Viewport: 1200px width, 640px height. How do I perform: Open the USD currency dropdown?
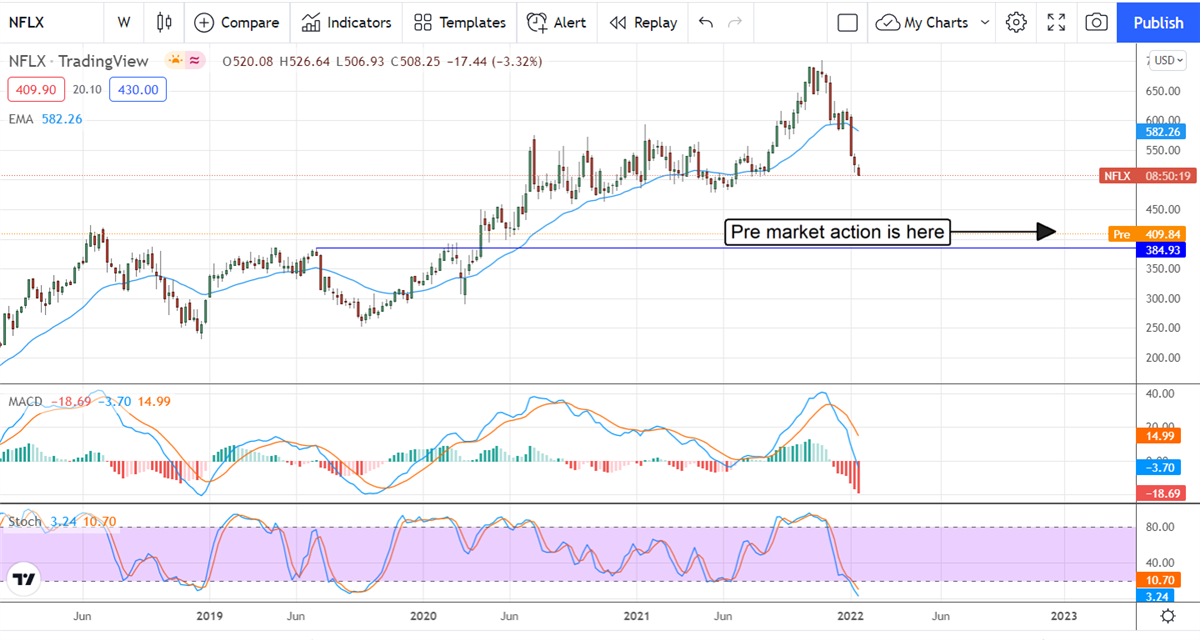tap(1165, 60)
